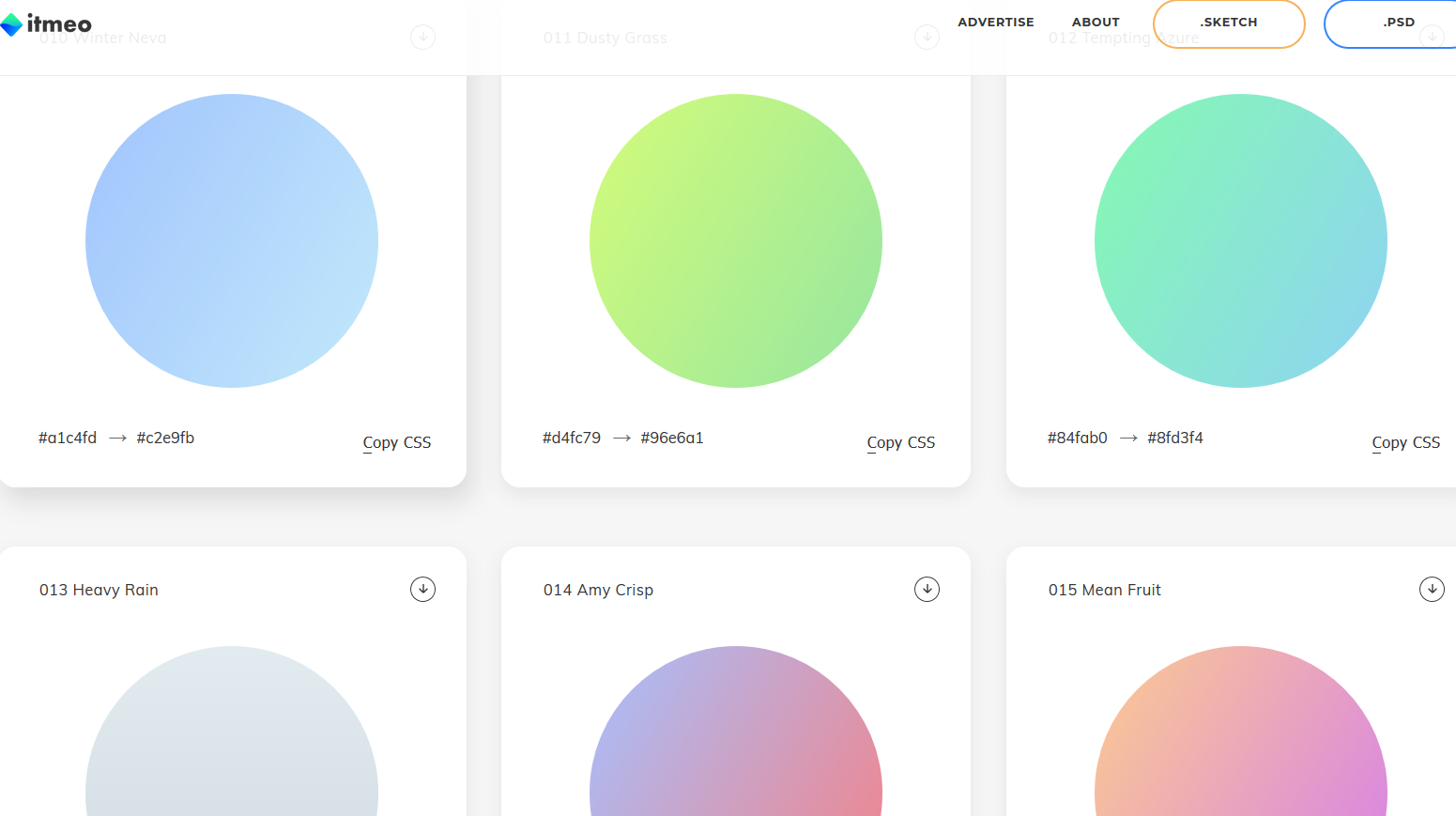Copy CSS for the #84fab0 gradient
This screenshot has width=1456, height=816.
click(x=1405, y=442)
